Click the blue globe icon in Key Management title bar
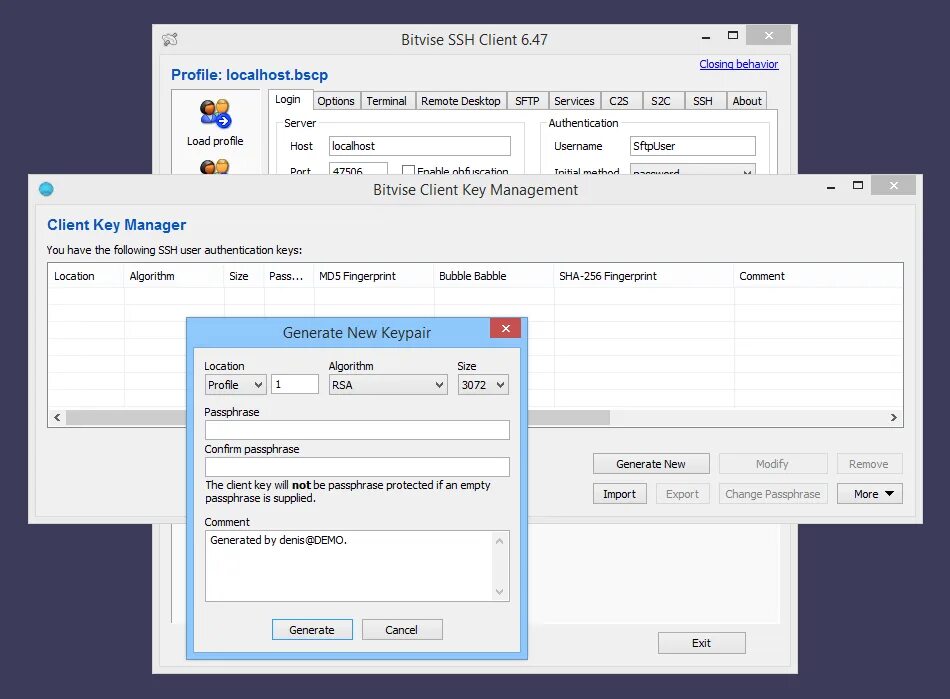950x699 pixels. coord(46,190)
